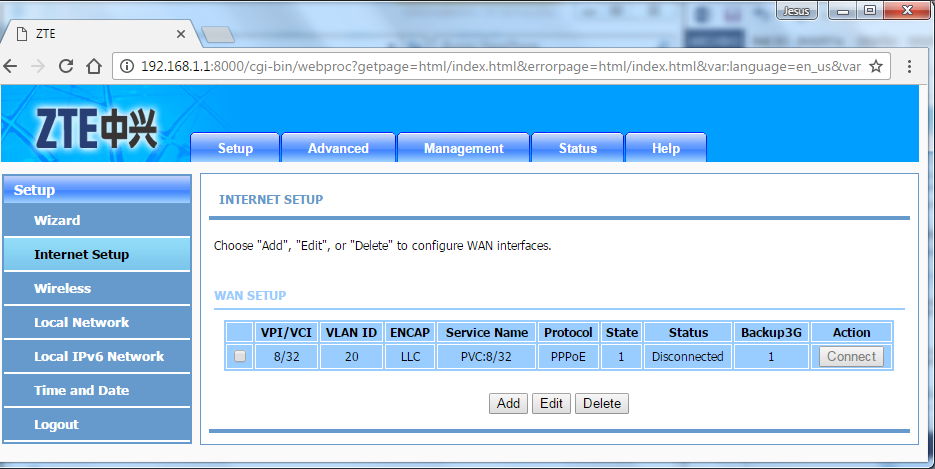Click the Jesus profile button
935x469 pixels.
[x=796, y=11]
